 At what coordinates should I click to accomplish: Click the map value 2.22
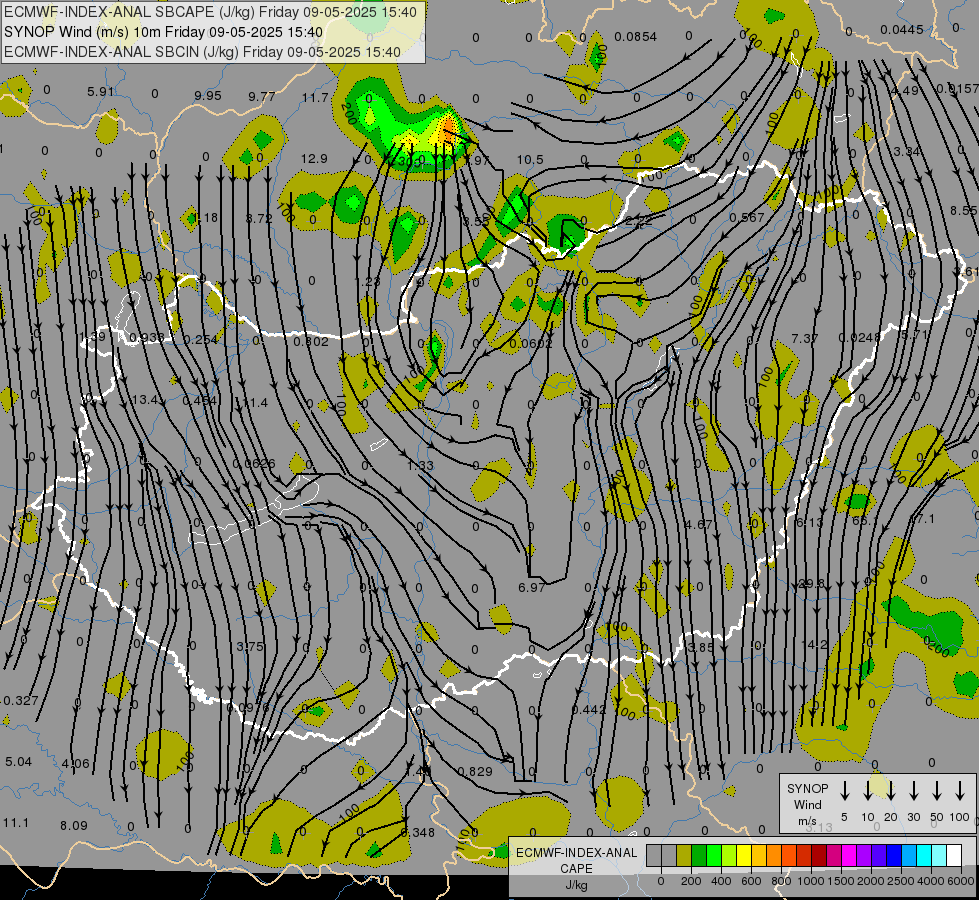tap(639, 220)
